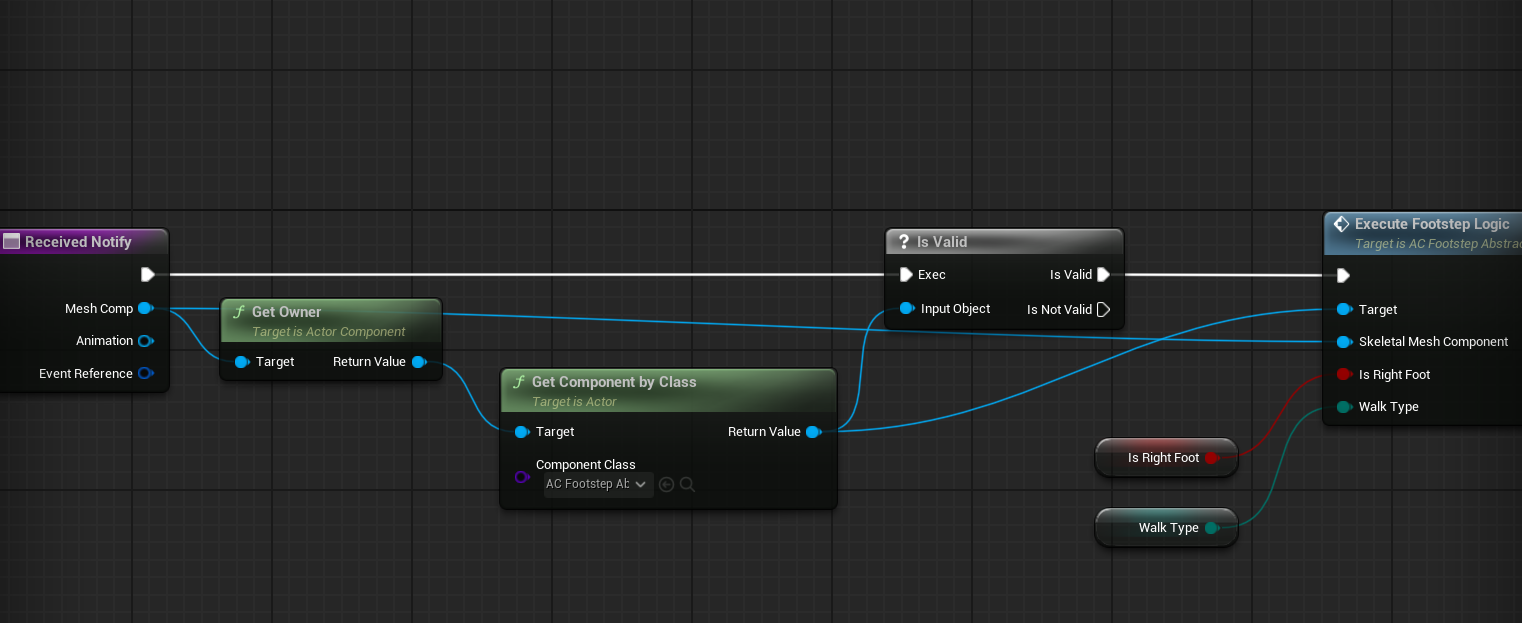1522x623 pixels.
Task: Click Execute Footstep Logic exec input pin
Action: click(x=1343, y=275)
